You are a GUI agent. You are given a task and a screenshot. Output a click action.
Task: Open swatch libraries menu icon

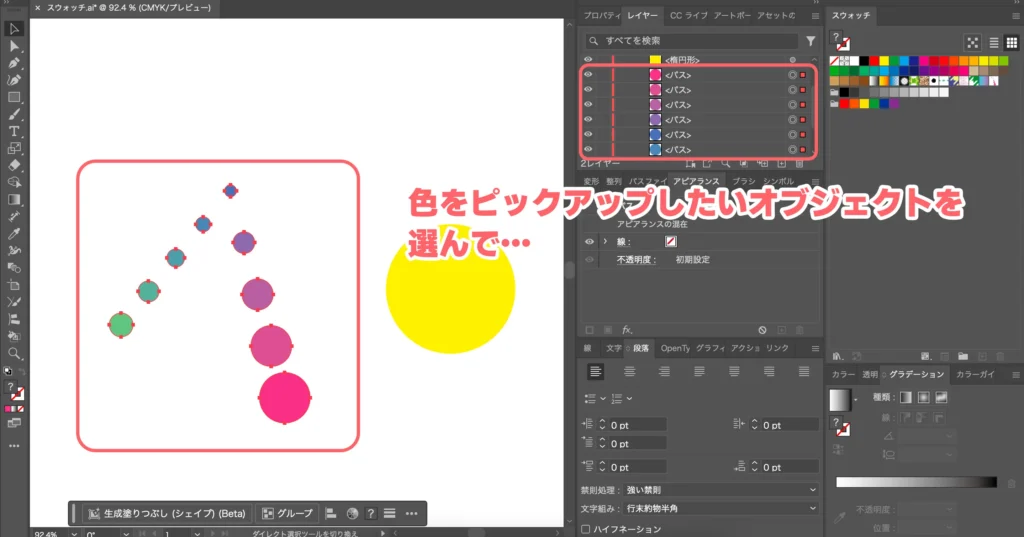point(838,356)
